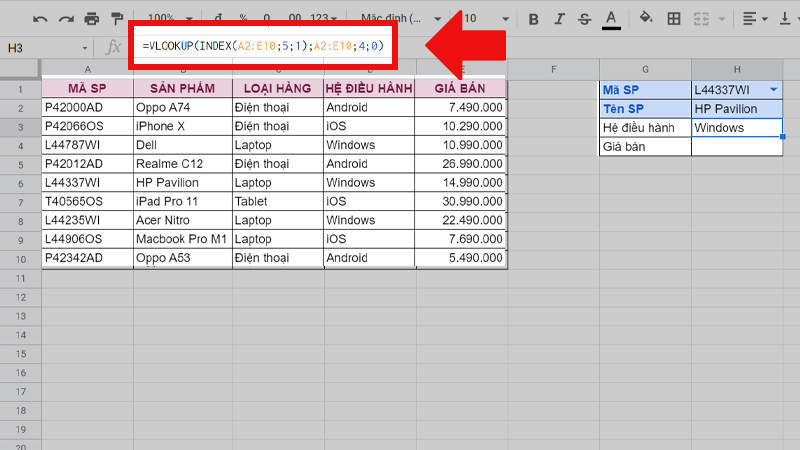Select cell L44337WI in column A

coord(88,183)
